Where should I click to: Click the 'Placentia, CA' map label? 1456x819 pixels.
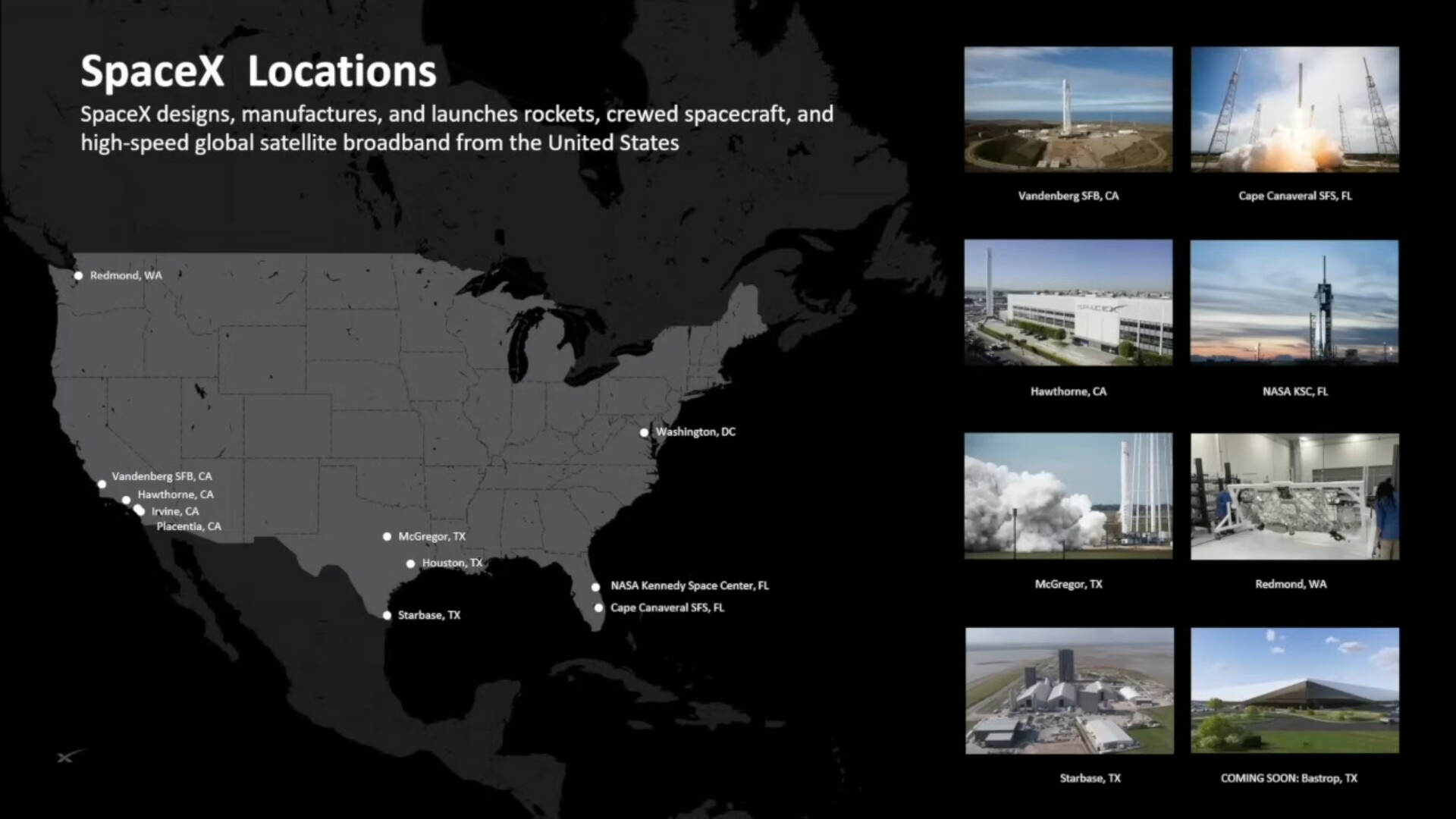pos(189,526)
